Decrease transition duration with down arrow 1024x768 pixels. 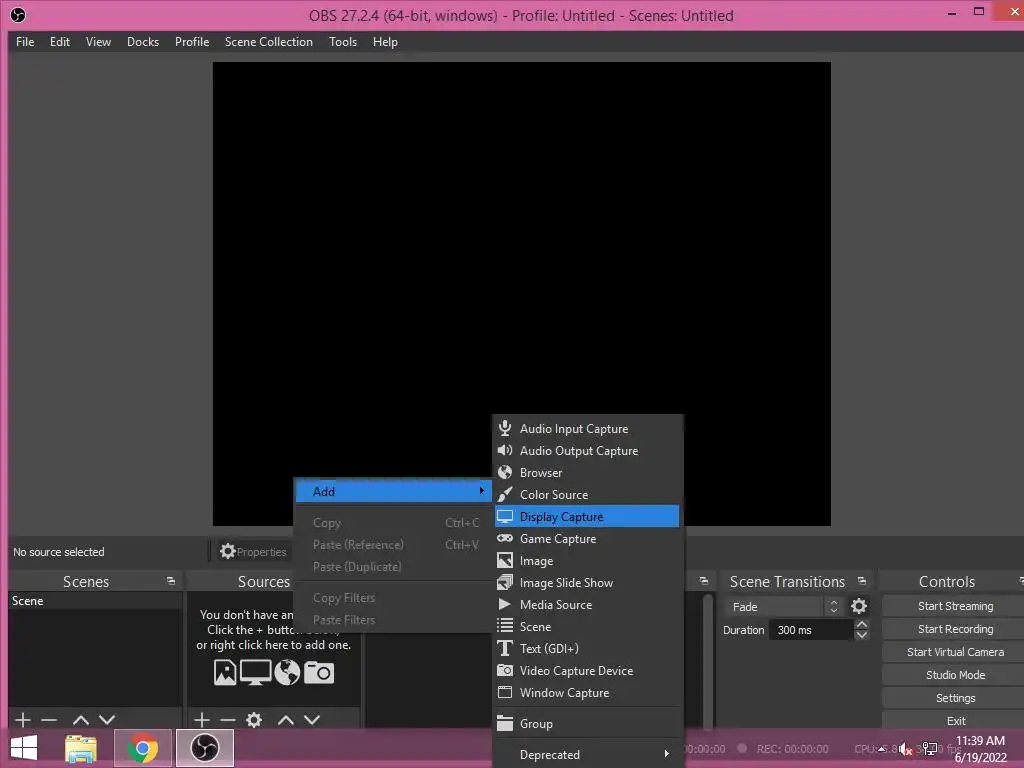click(x=861, y=635)
